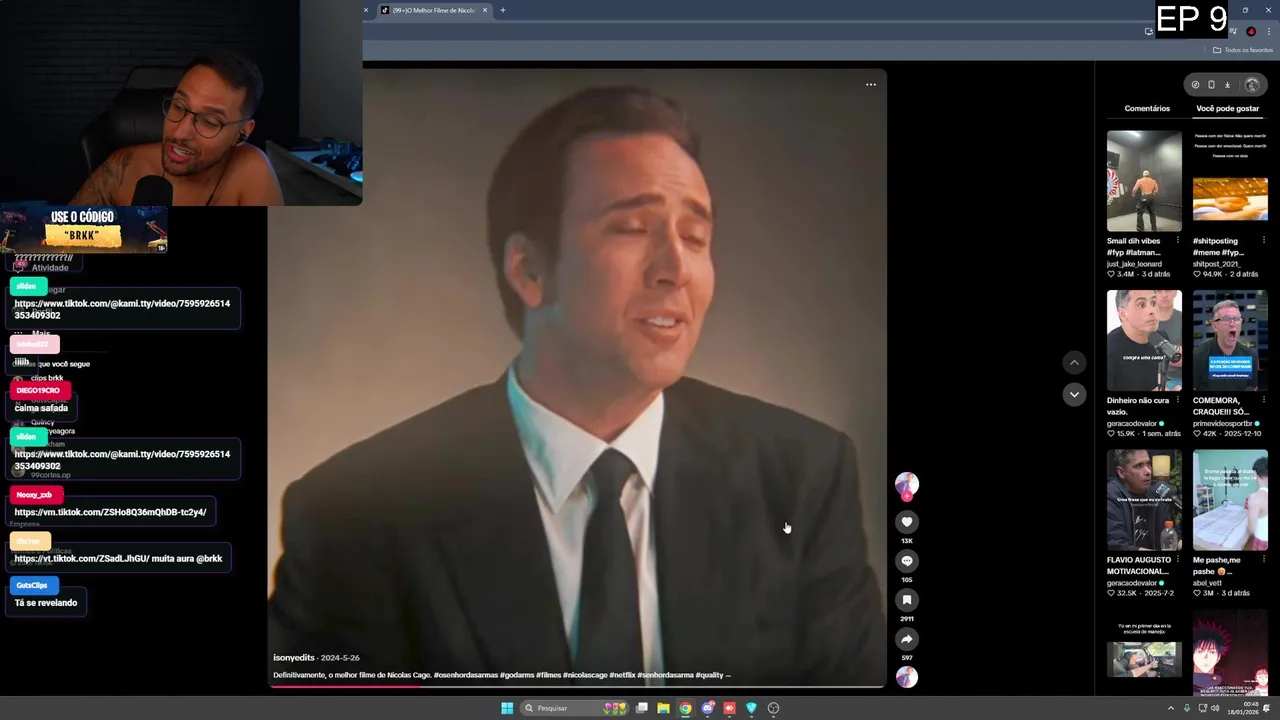1280x720 pixels.
Task: Open the Todos os favoritos bookmarks folder
Action: click(x=1243, y=50)
